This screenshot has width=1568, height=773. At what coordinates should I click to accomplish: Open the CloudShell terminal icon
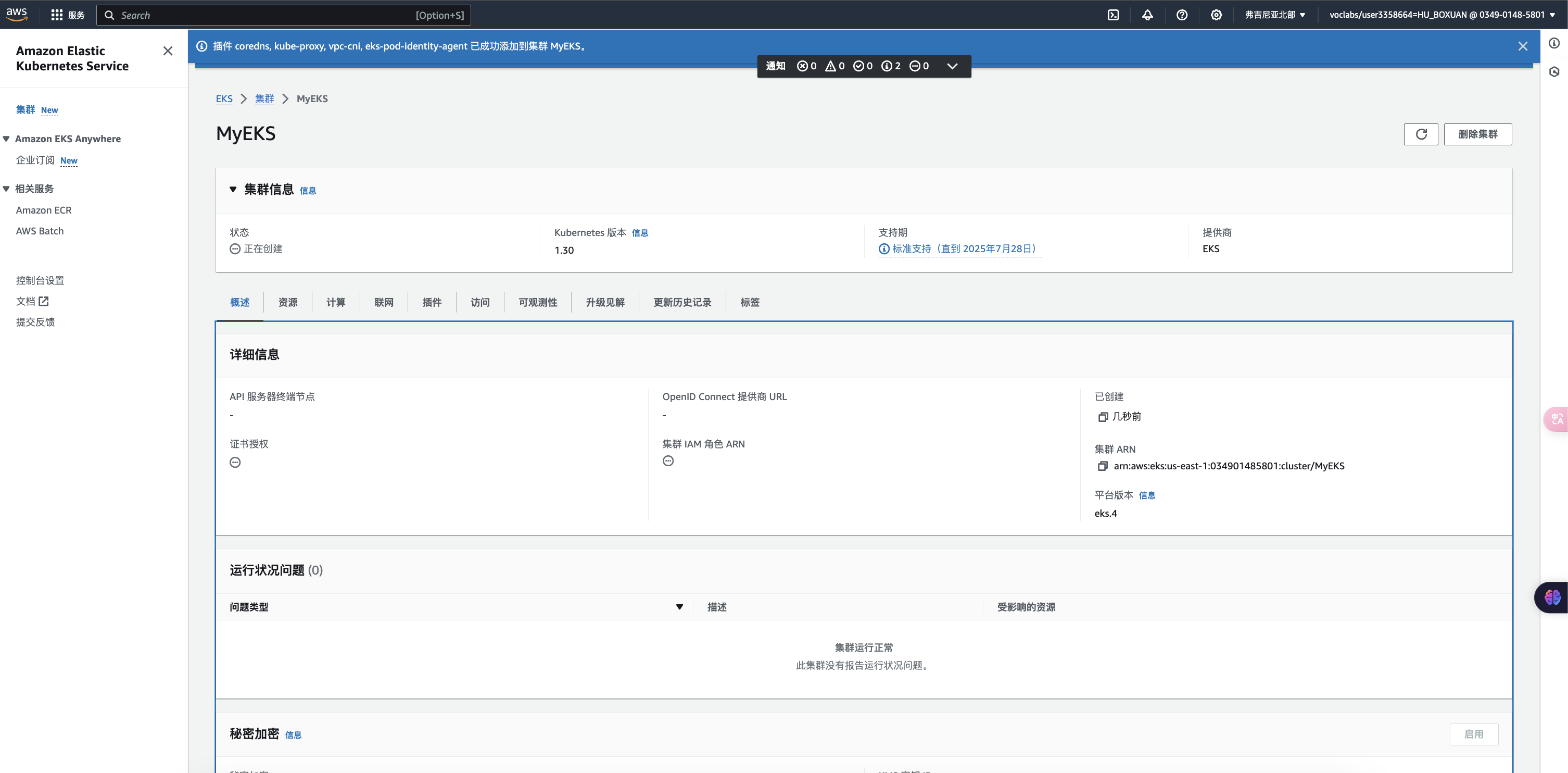(x=1112, y=15)
